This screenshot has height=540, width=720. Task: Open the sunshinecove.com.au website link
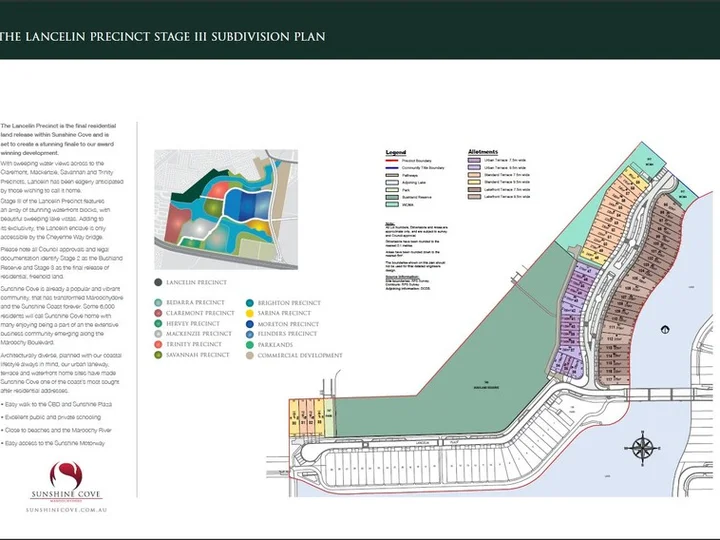(66, 510)
